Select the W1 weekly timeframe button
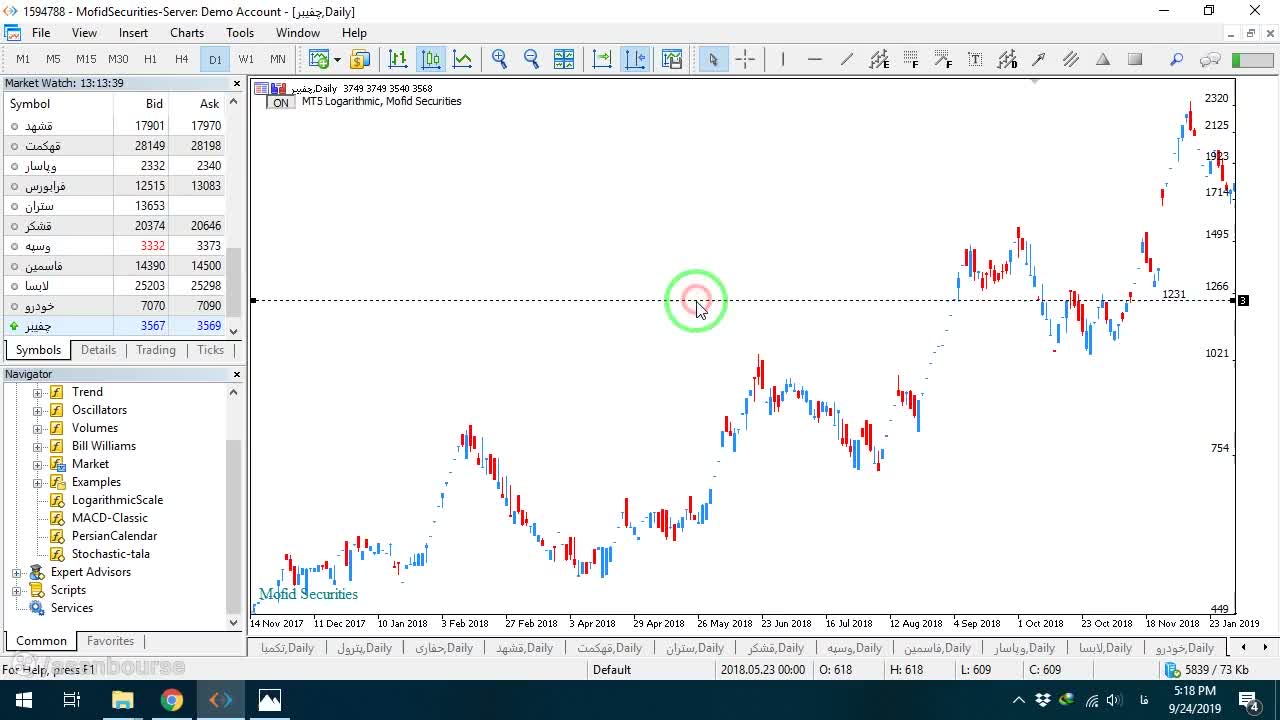The width and height of the screenshot is (1280, 720). pos(246,59)
